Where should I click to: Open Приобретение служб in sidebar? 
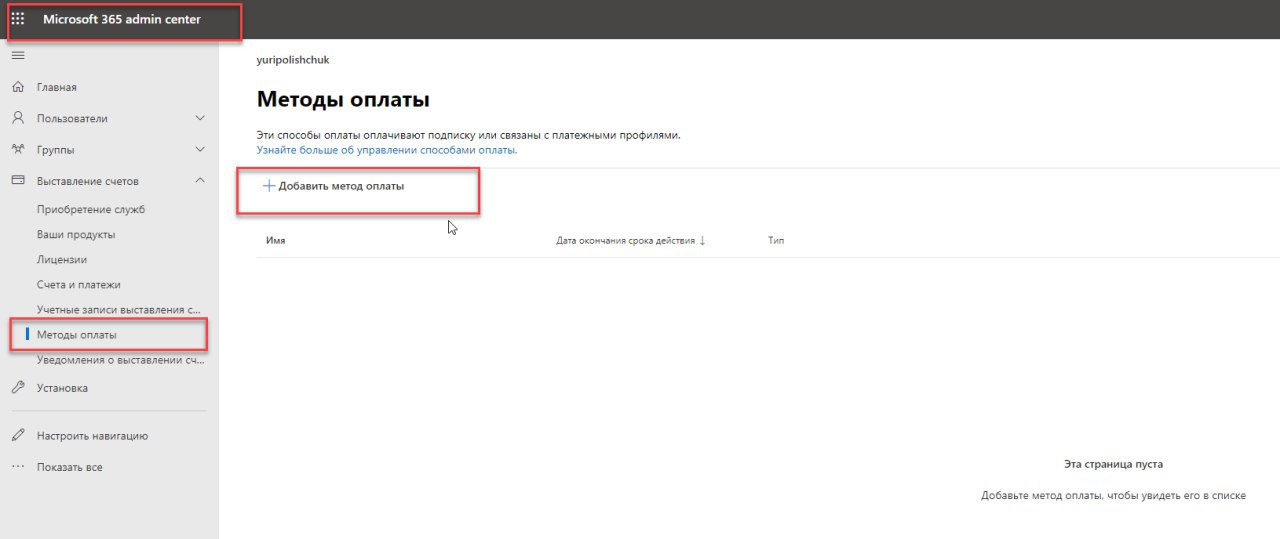pyautogui.click(x=91, y=209)
